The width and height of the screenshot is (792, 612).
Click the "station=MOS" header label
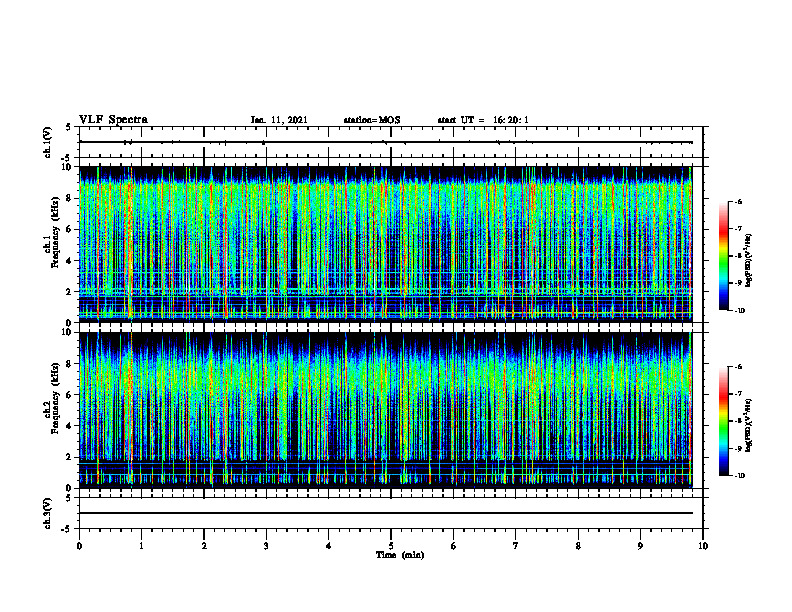(372, 120)
